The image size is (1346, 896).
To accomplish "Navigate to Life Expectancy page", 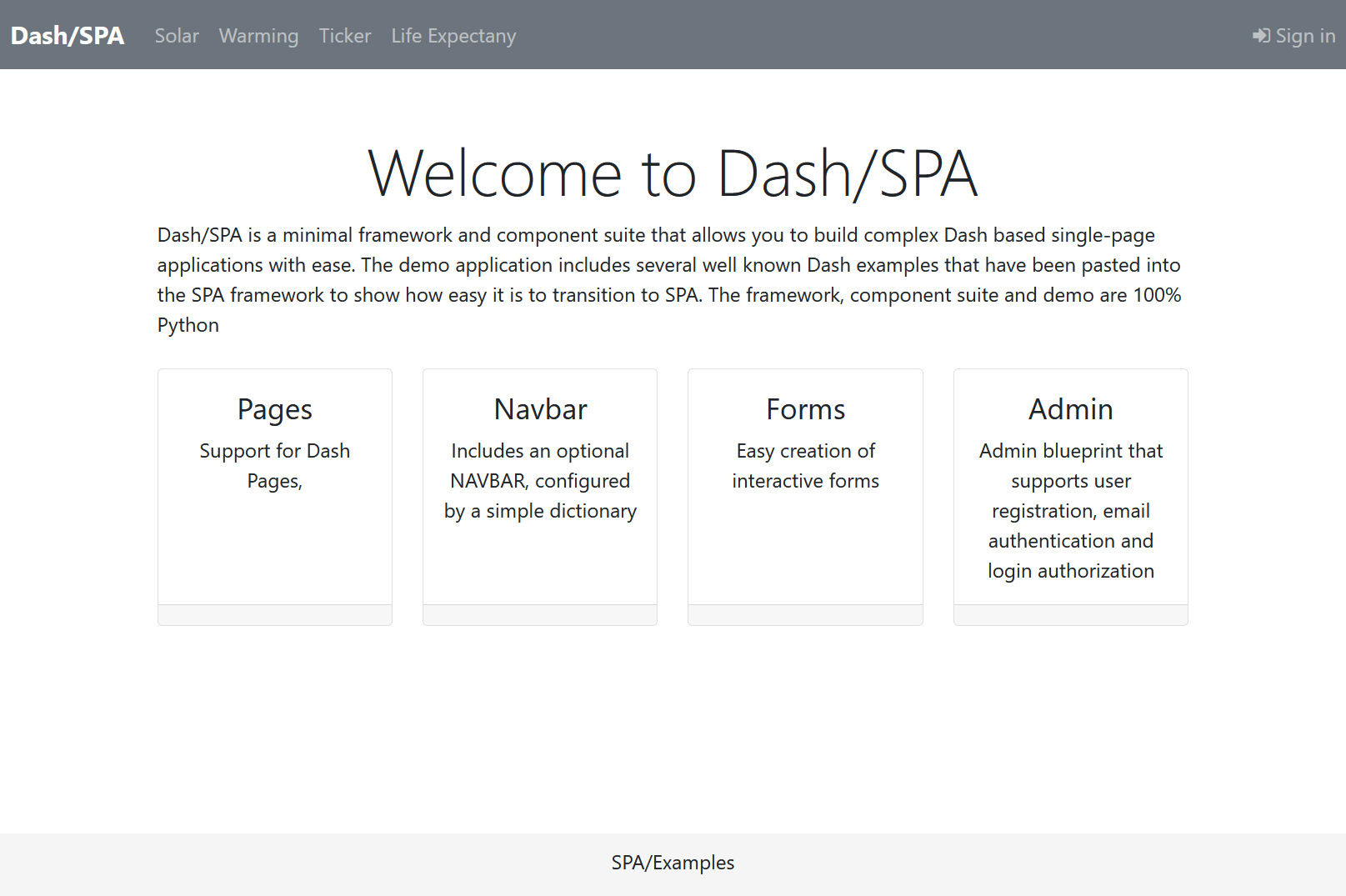I will (453, 36).
